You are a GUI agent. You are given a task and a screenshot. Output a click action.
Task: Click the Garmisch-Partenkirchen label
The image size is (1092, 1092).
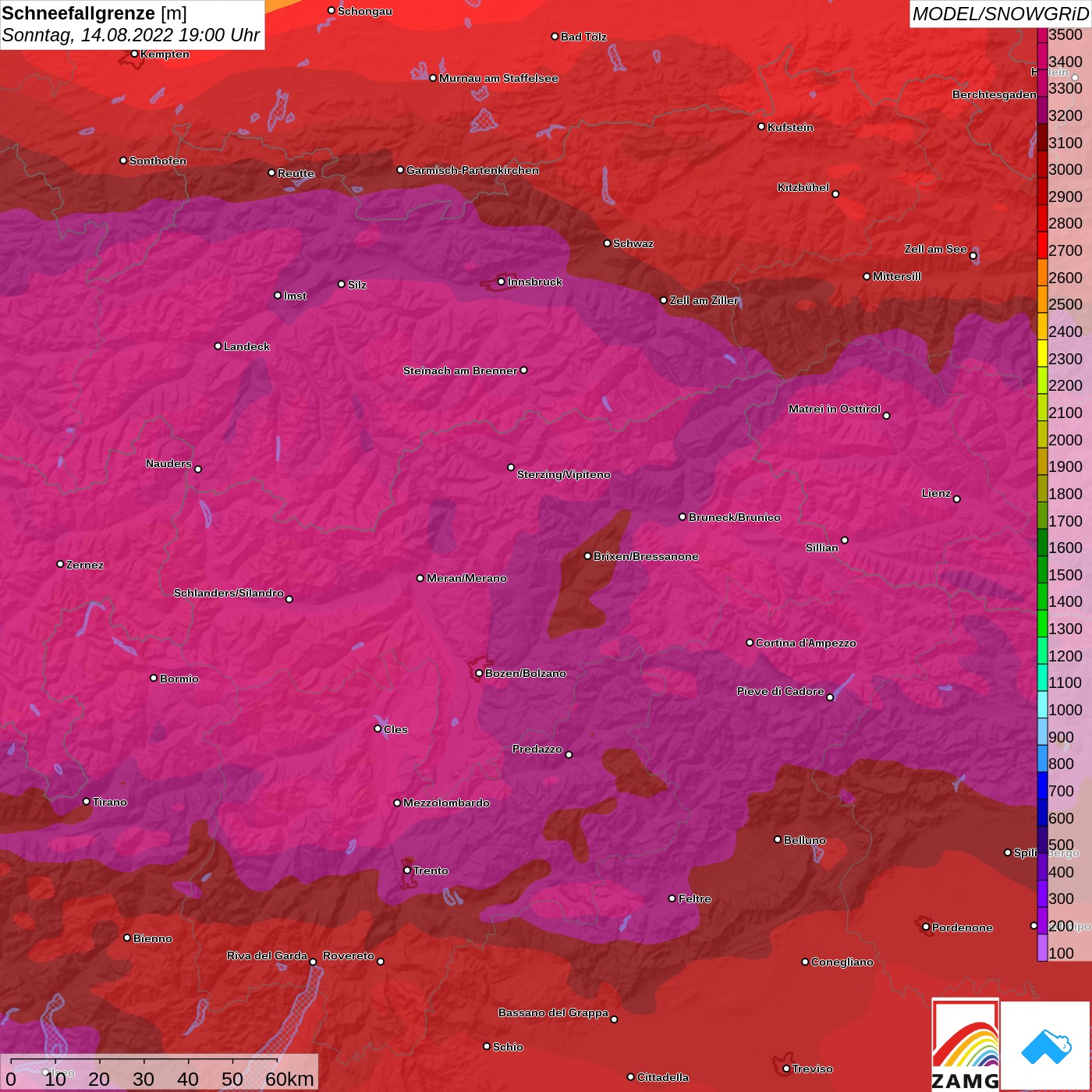tap(473, 170)
